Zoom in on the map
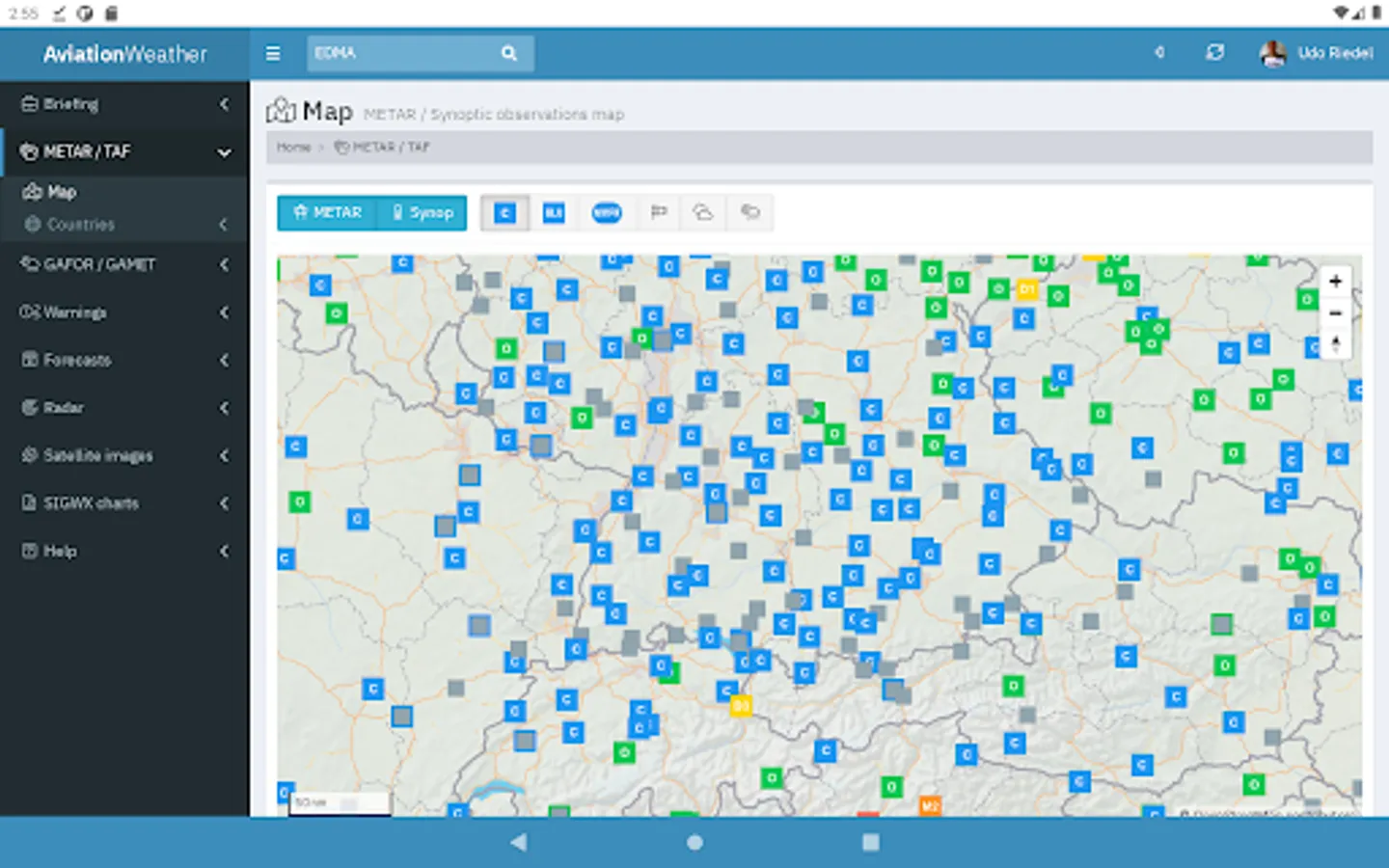 click(x=1335, y=282)
